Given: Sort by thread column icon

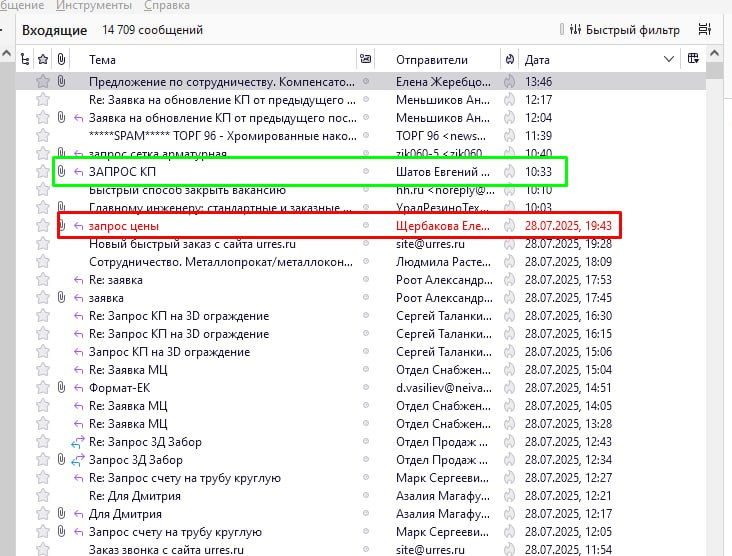Looking at the screenshot, I should coord(25,59).
